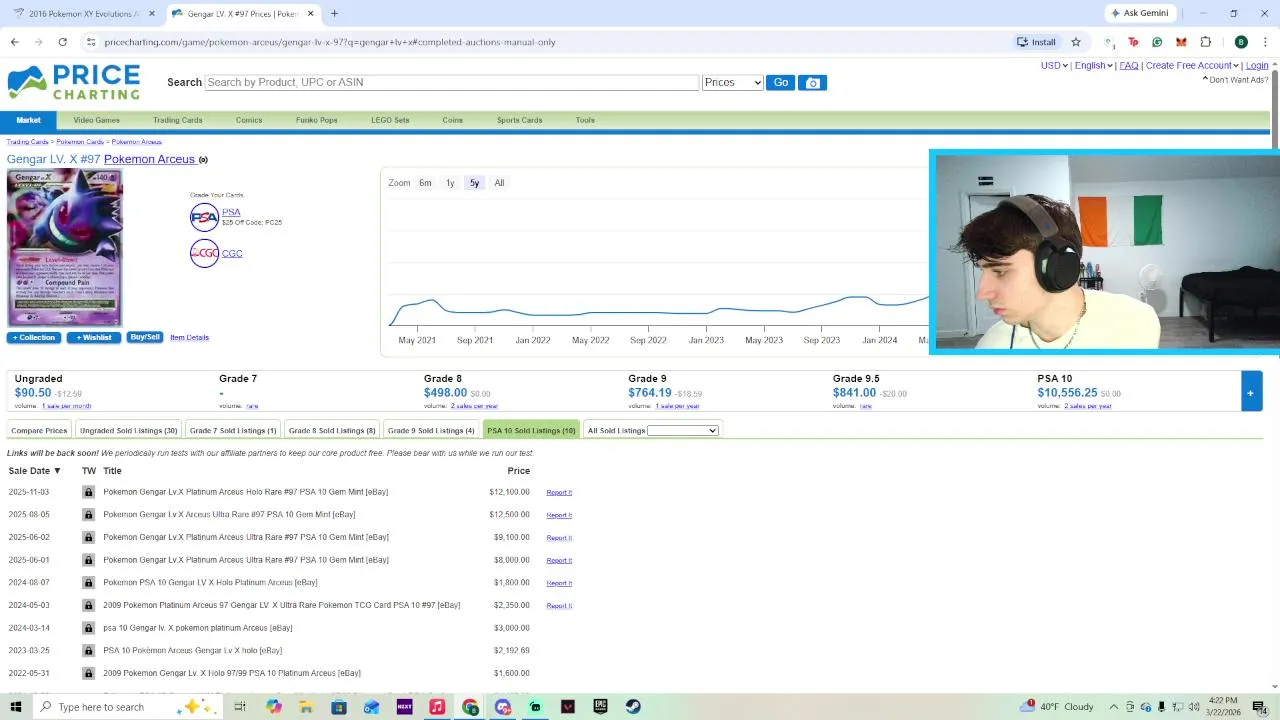1280x720 pixels.
Task: Open the Prices search type dropdown
Action: tap(732, 83)
